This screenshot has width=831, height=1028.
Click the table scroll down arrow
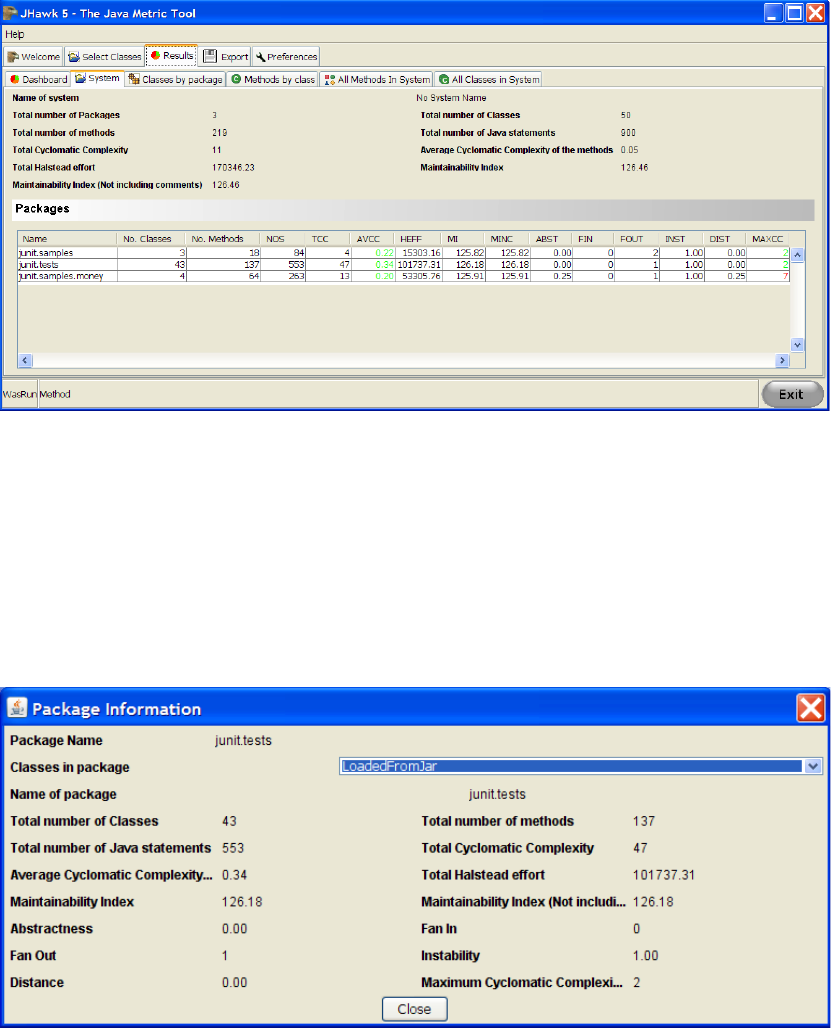797,344
